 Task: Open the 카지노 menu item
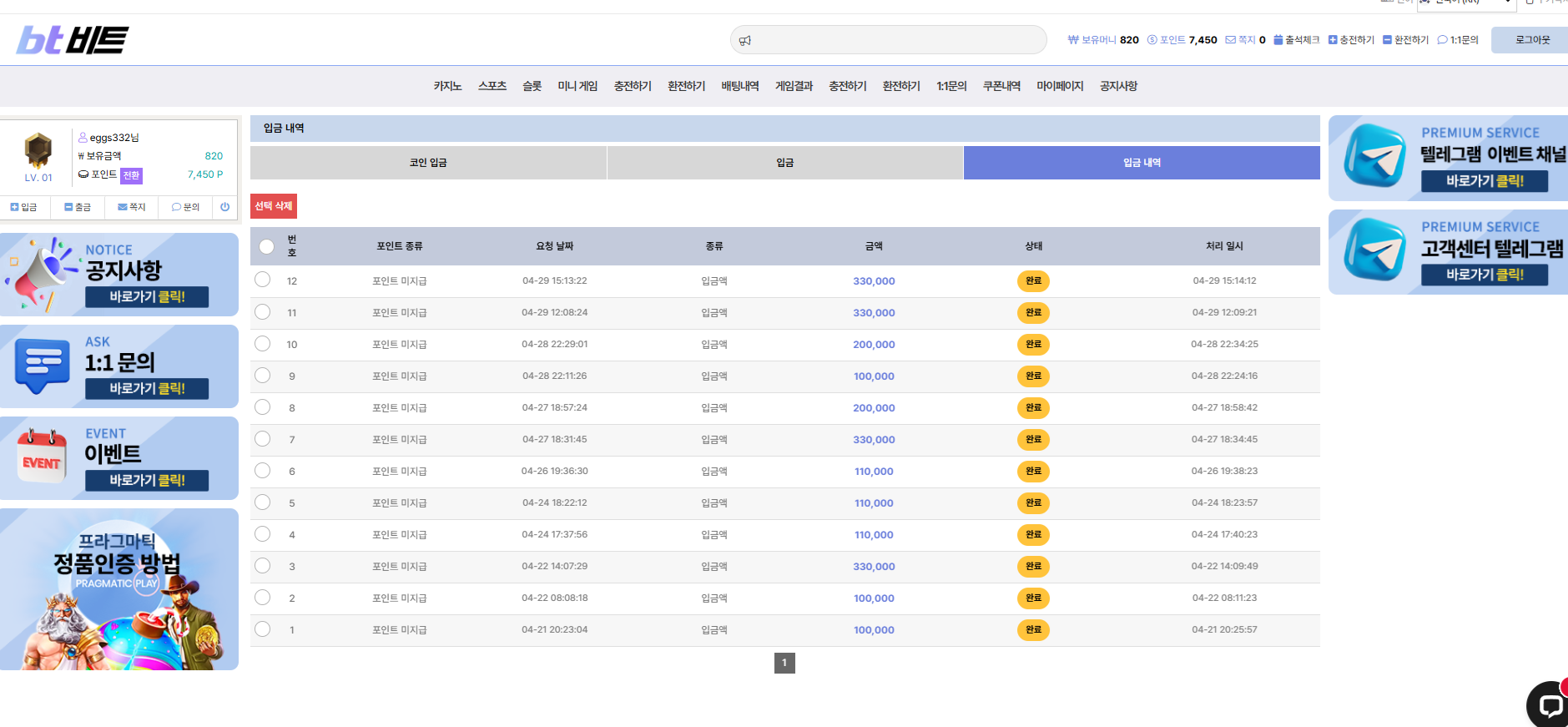point(447,86)
